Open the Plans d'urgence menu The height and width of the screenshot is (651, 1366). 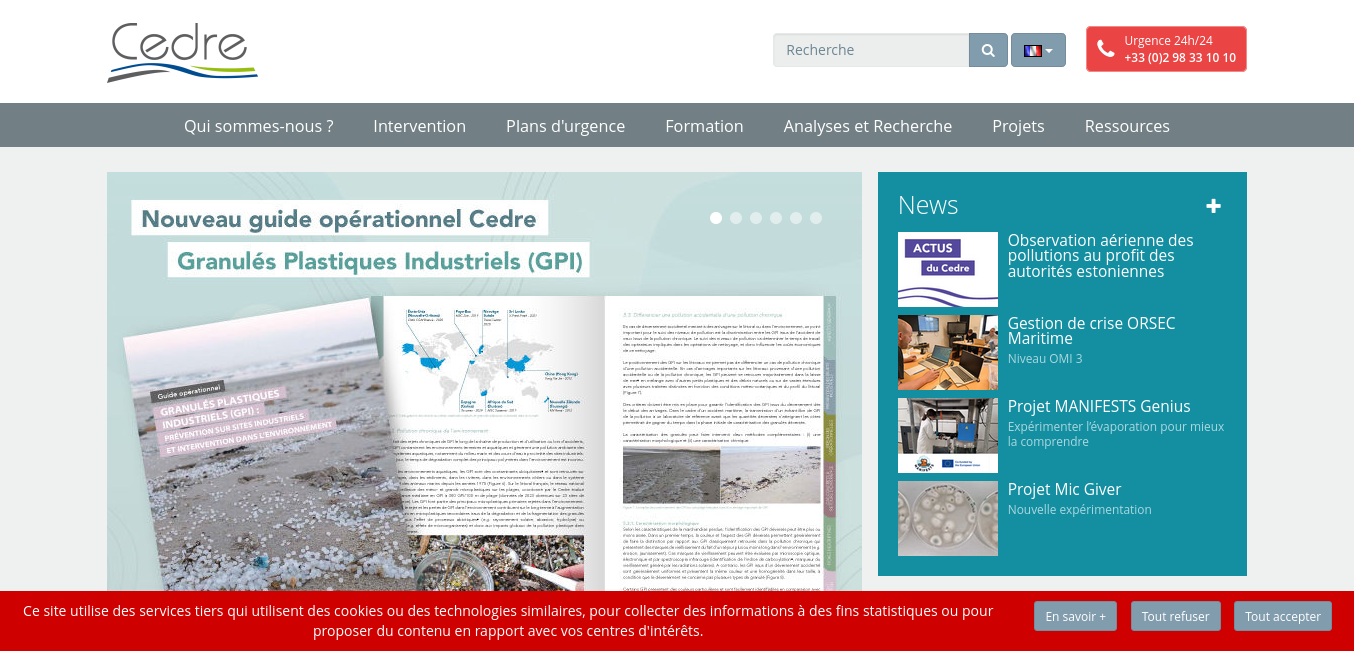click(566, 126)
